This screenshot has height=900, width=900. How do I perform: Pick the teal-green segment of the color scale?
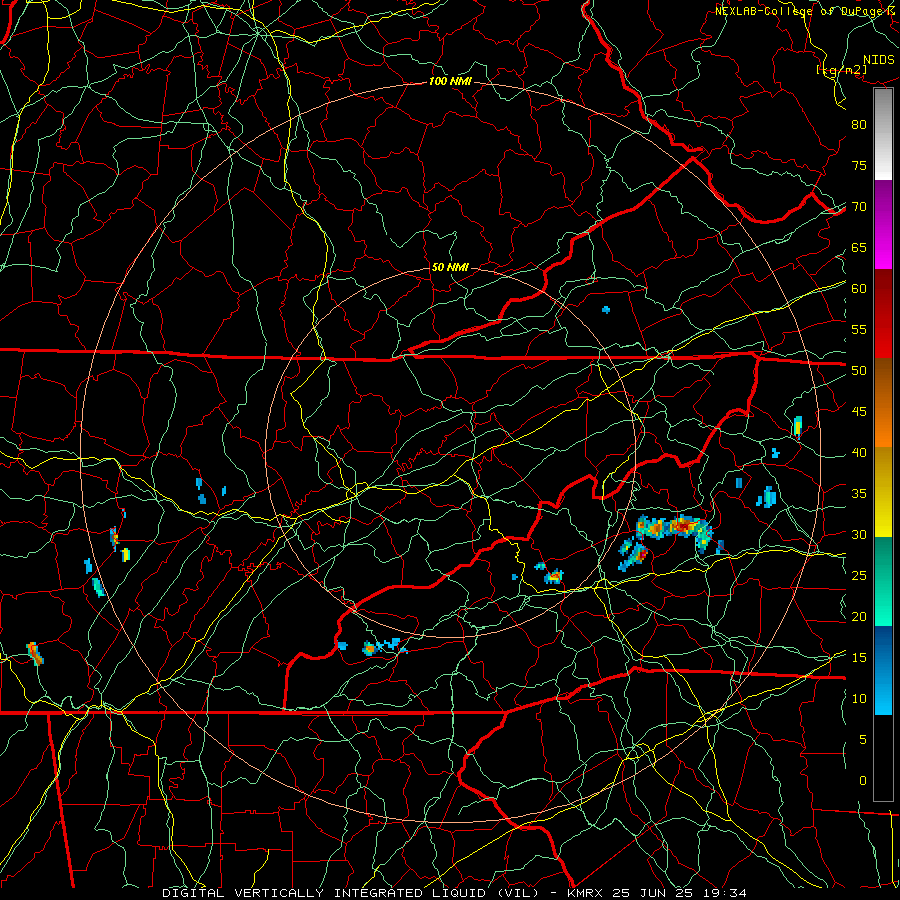tap(883, 581)
